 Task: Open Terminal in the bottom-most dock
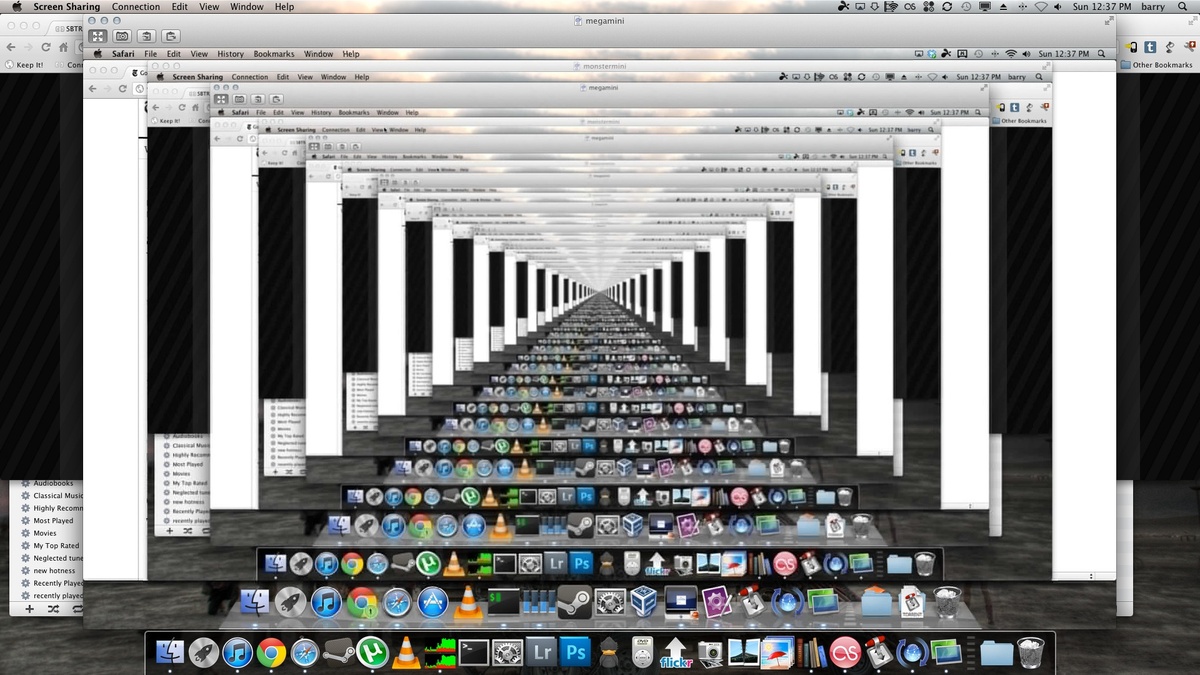(473, 653)
